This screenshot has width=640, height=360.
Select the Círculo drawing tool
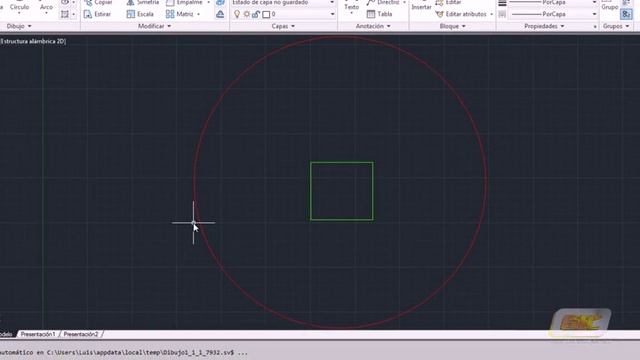19,7
